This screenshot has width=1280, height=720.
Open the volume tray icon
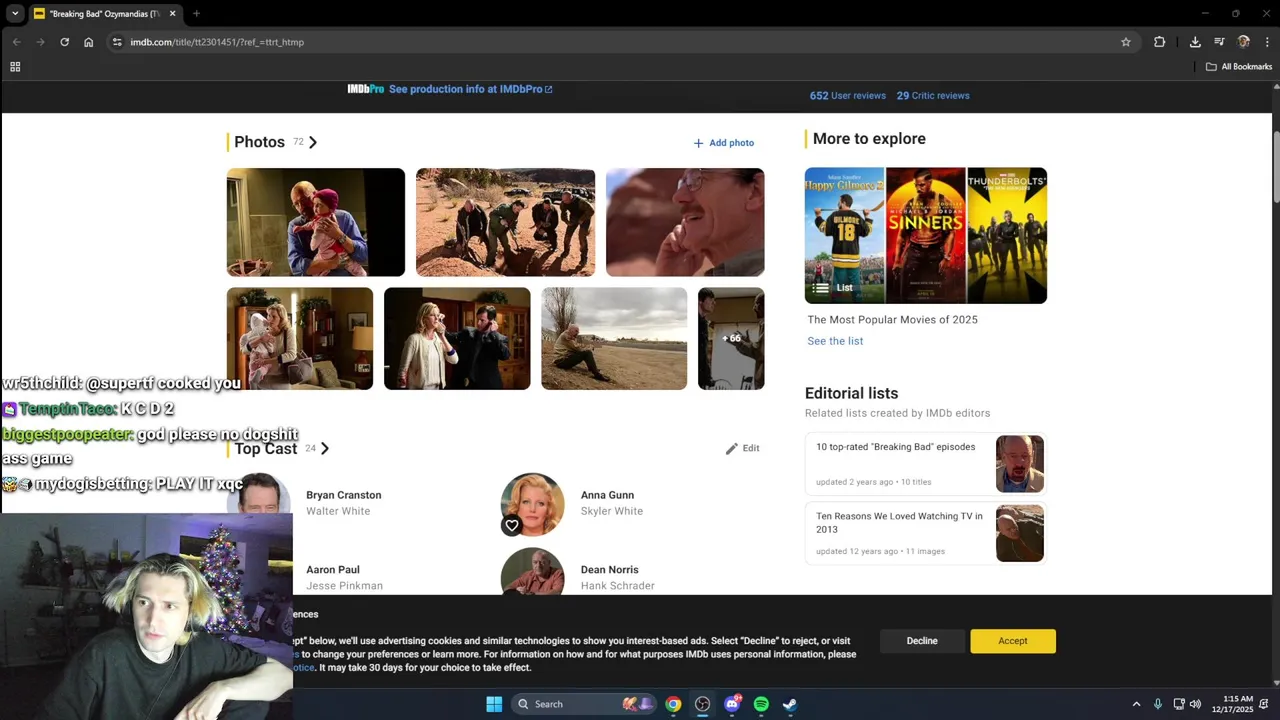tap(1195, 704)
